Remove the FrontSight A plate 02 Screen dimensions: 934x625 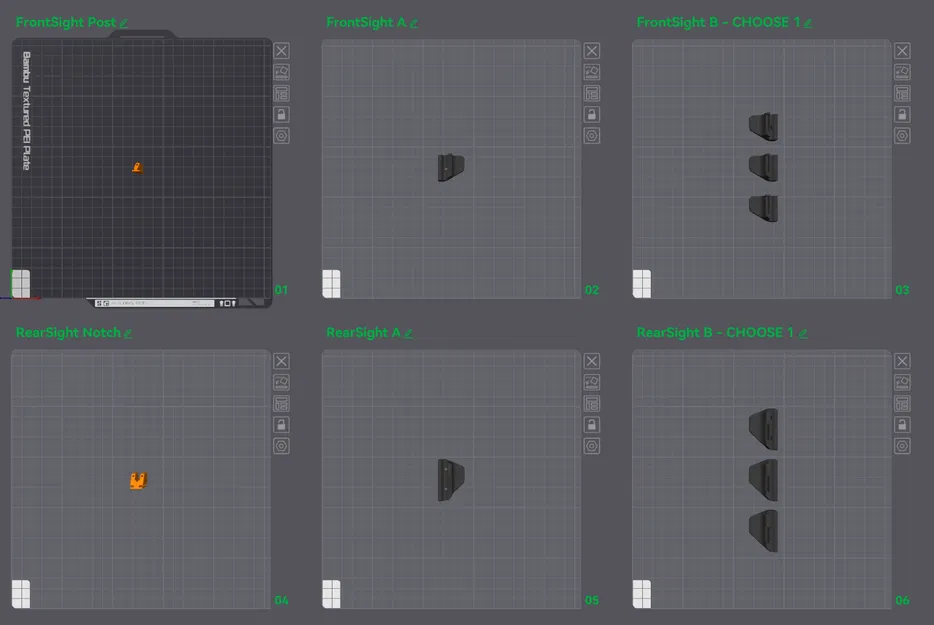592,51
